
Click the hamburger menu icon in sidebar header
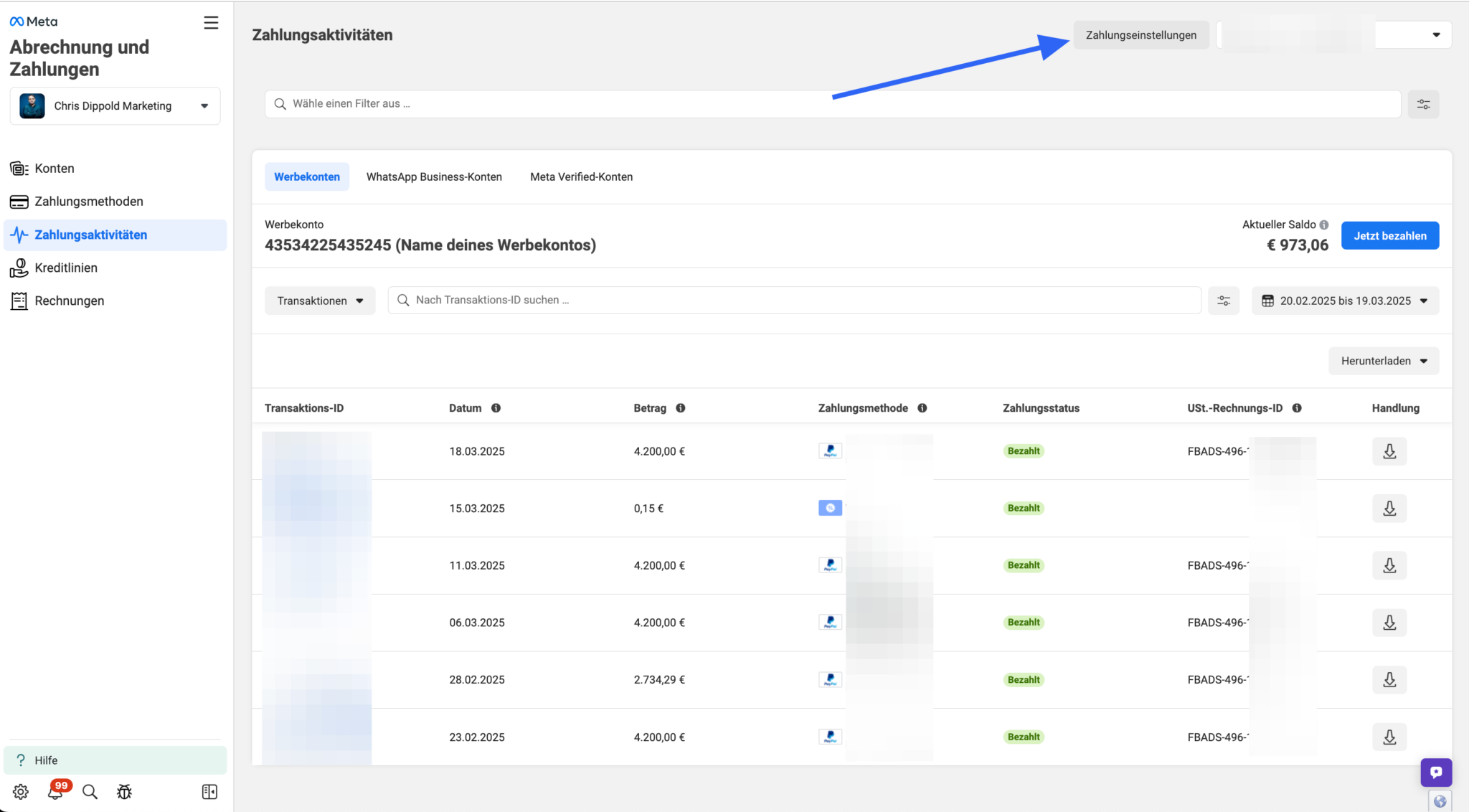tap(211, 23)
